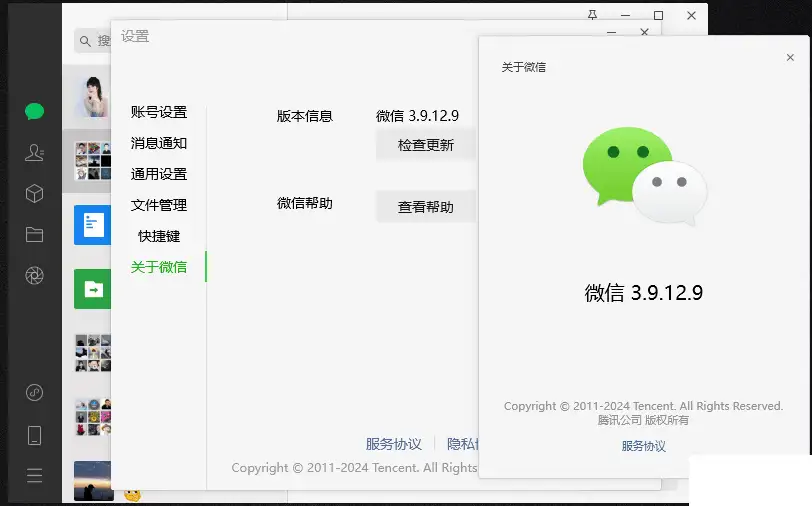Open 服务协议 link in About WeChat dialog
The height and width of the screenshot is (506, 812).
pyautogui.click(x=644, y=446)
